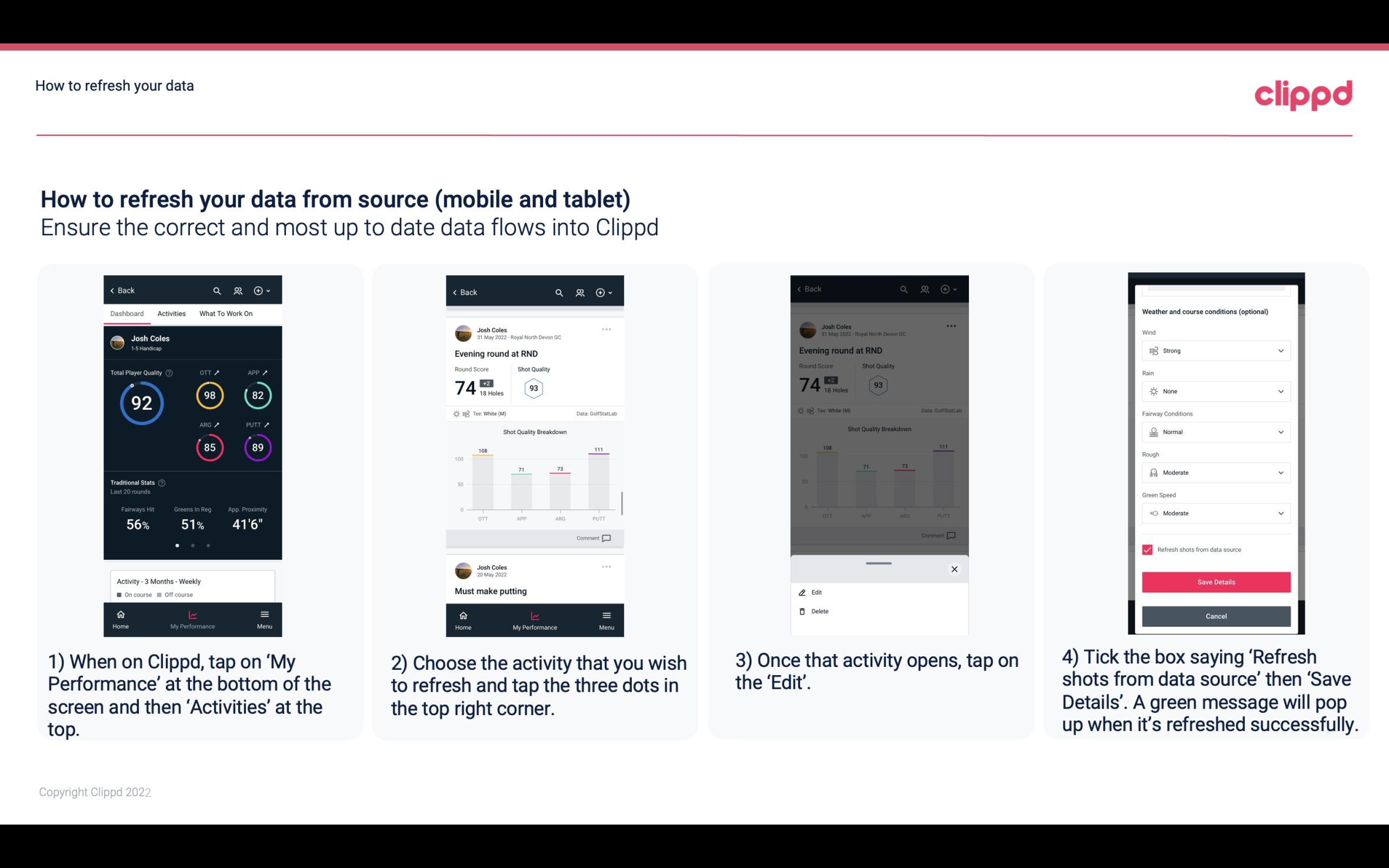1389x868 pixels.
Task: Switch to the Activities tab
Action: pyautogui.click(x=170, y=313)
